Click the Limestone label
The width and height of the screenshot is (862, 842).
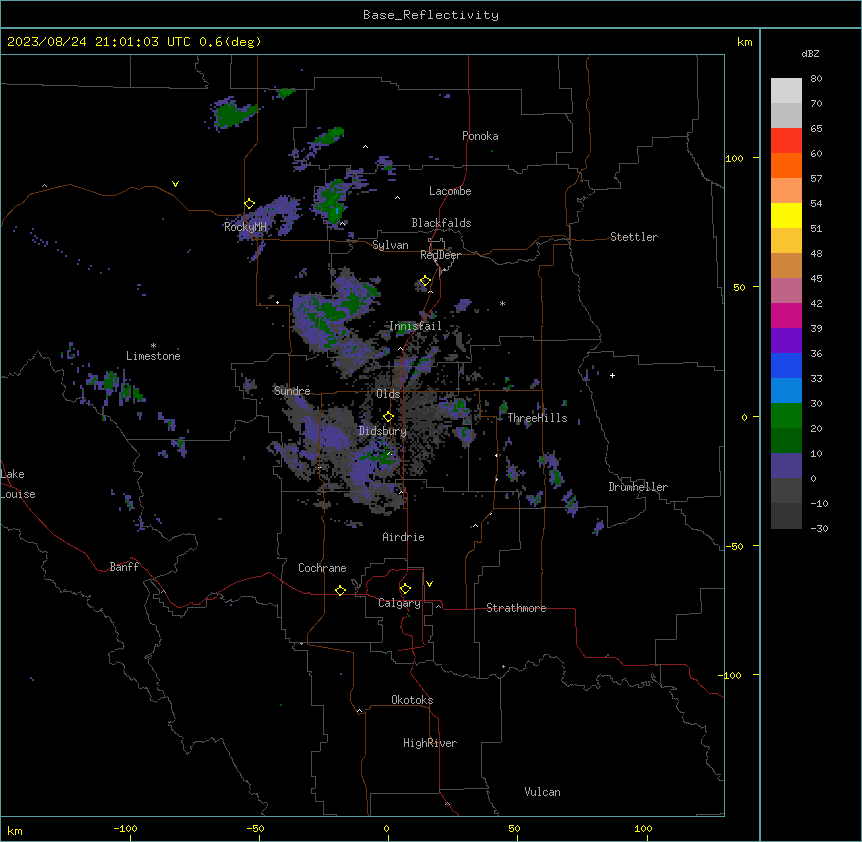pyautogui.click(x=153, y=356)
